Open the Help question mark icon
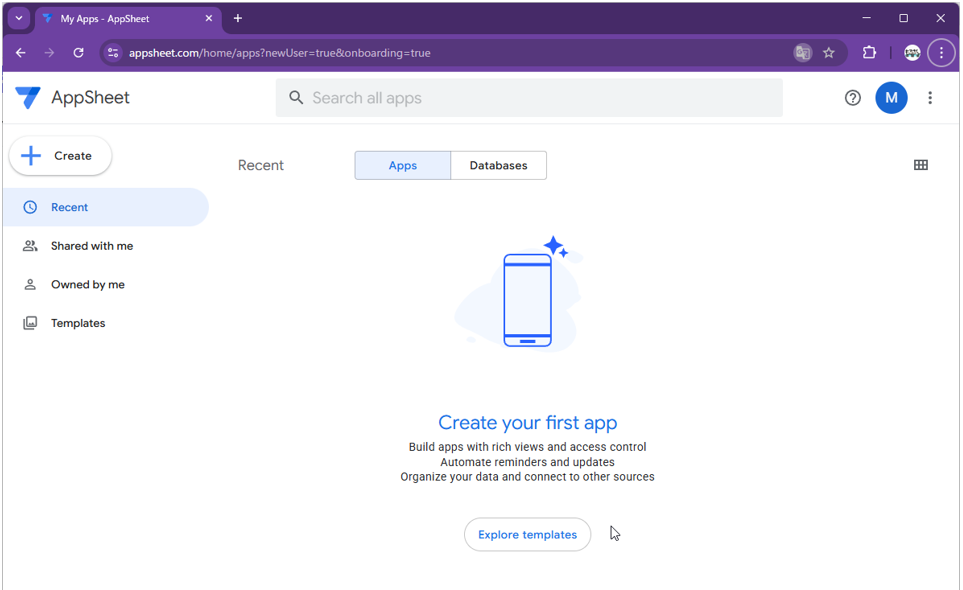The image size is (963, 590). 852,98
